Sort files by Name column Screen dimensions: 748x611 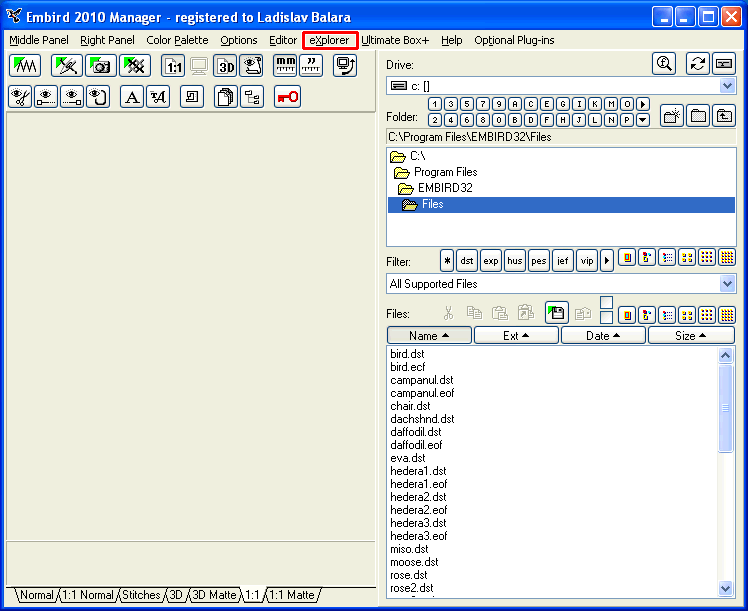tap(429, 336)
